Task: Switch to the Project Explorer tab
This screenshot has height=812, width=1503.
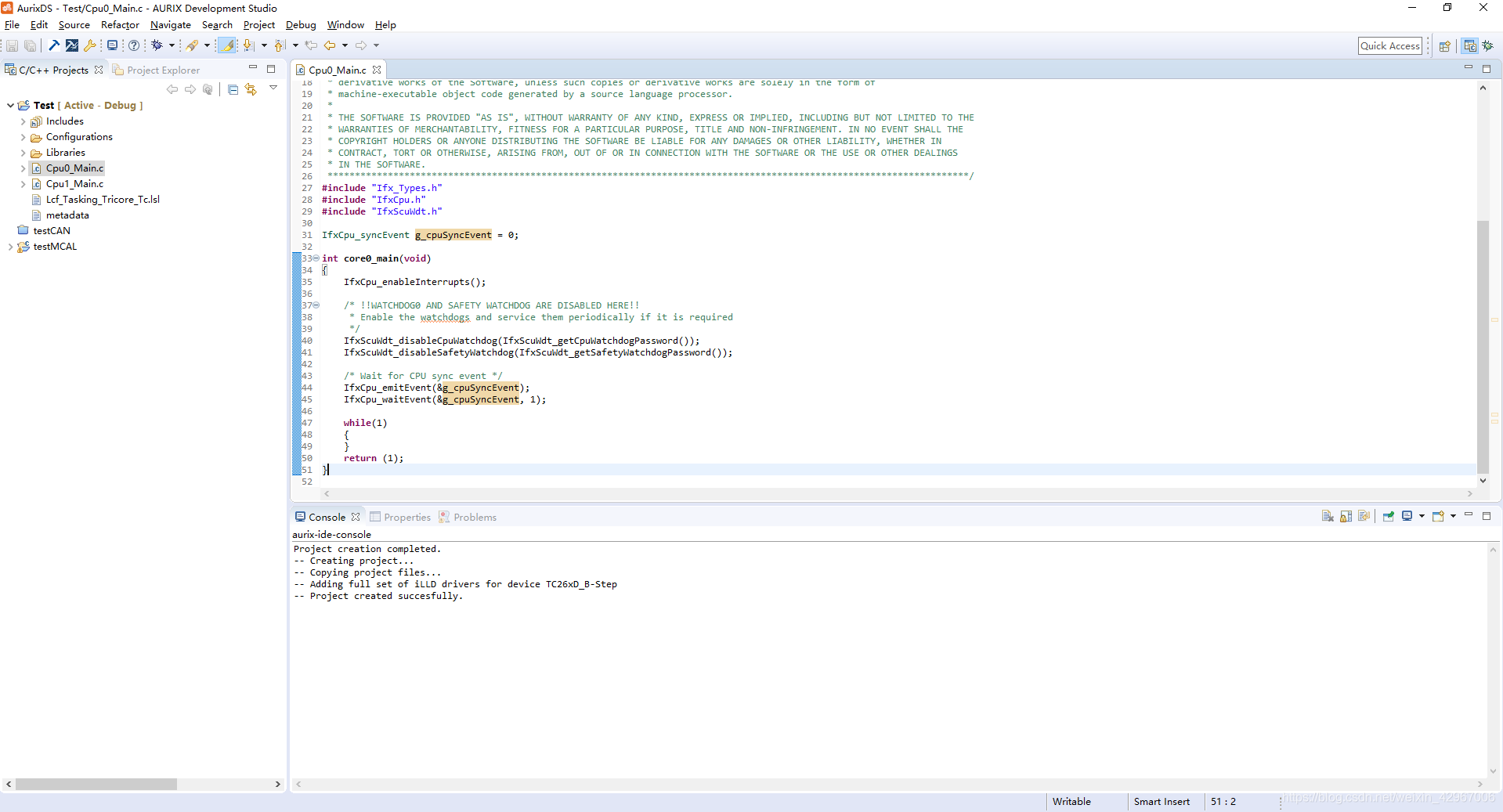Action: tap(157, 70)
